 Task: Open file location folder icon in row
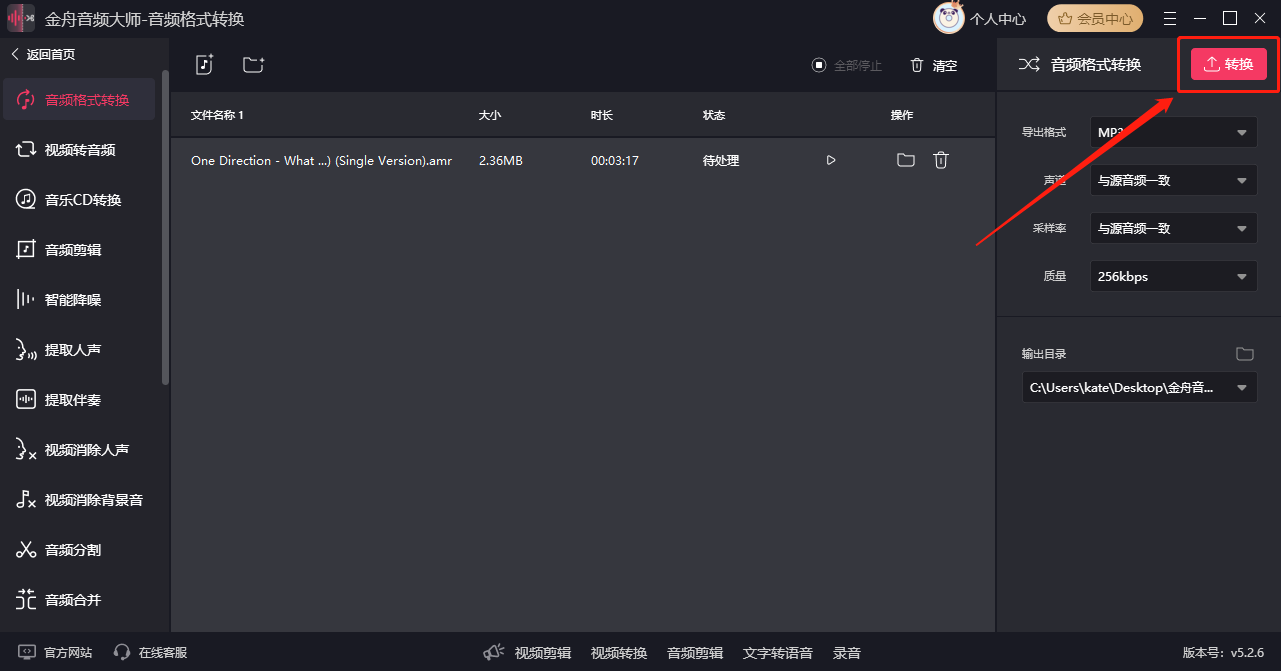click(906, 160)
